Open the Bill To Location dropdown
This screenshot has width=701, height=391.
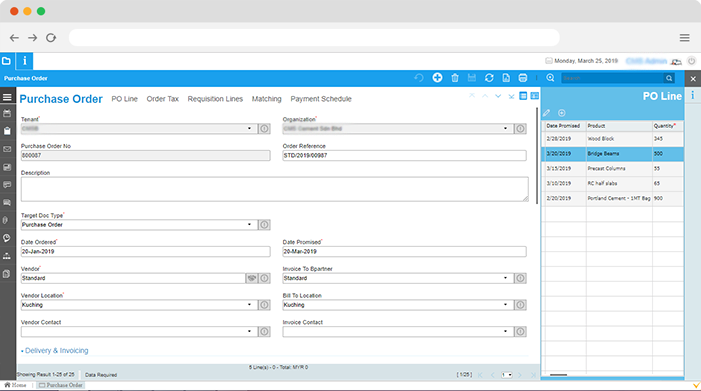coord(505,305)
